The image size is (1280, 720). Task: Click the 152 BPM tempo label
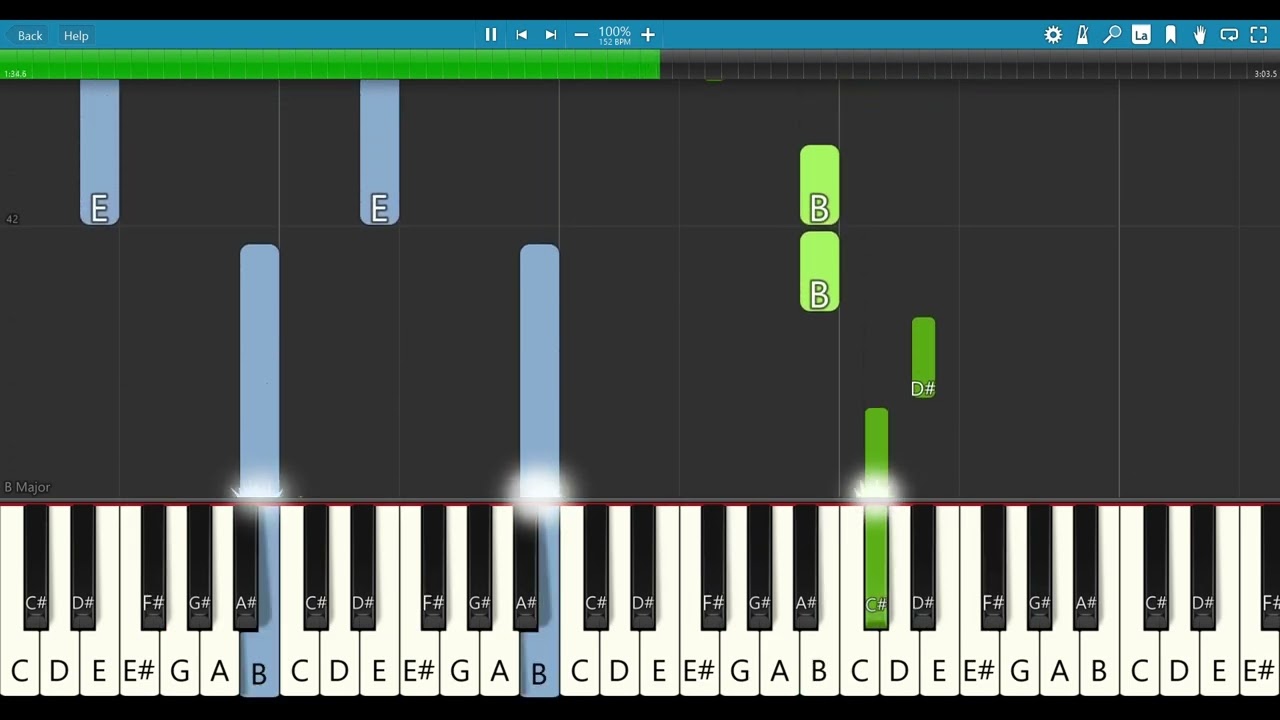pos(614,43)
